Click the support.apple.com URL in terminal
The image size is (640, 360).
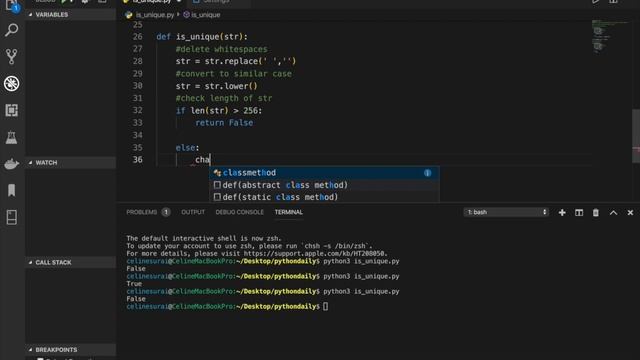coord(315,253)
